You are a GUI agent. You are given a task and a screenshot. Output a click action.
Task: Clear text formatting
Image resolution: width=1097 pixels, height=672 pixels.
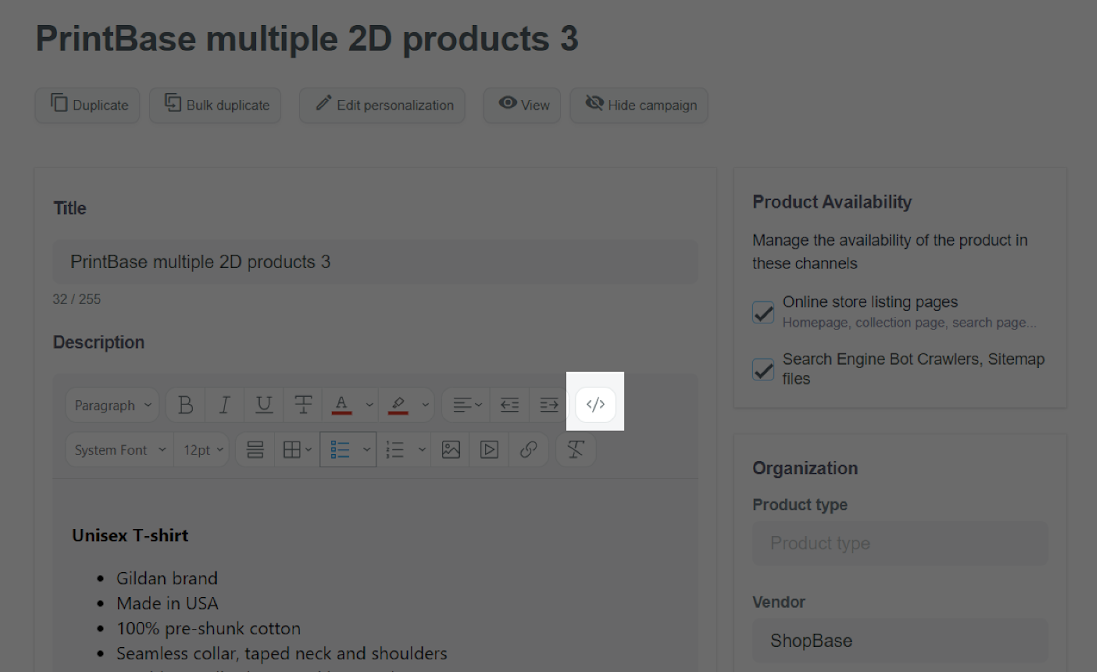576,450
